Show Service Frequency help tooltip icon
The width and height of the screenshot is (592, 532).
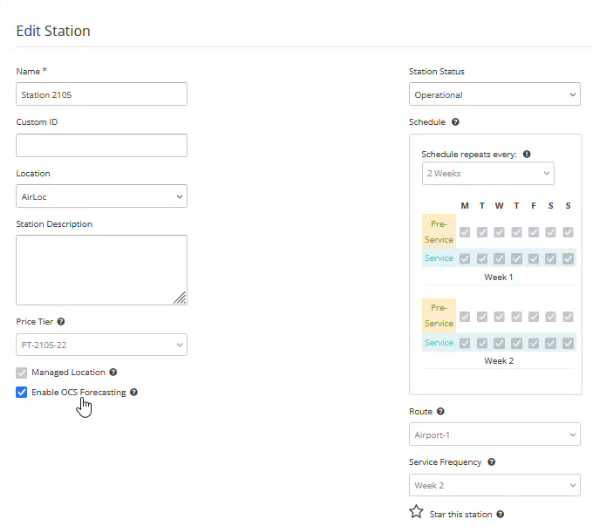(x=491, y=462)
